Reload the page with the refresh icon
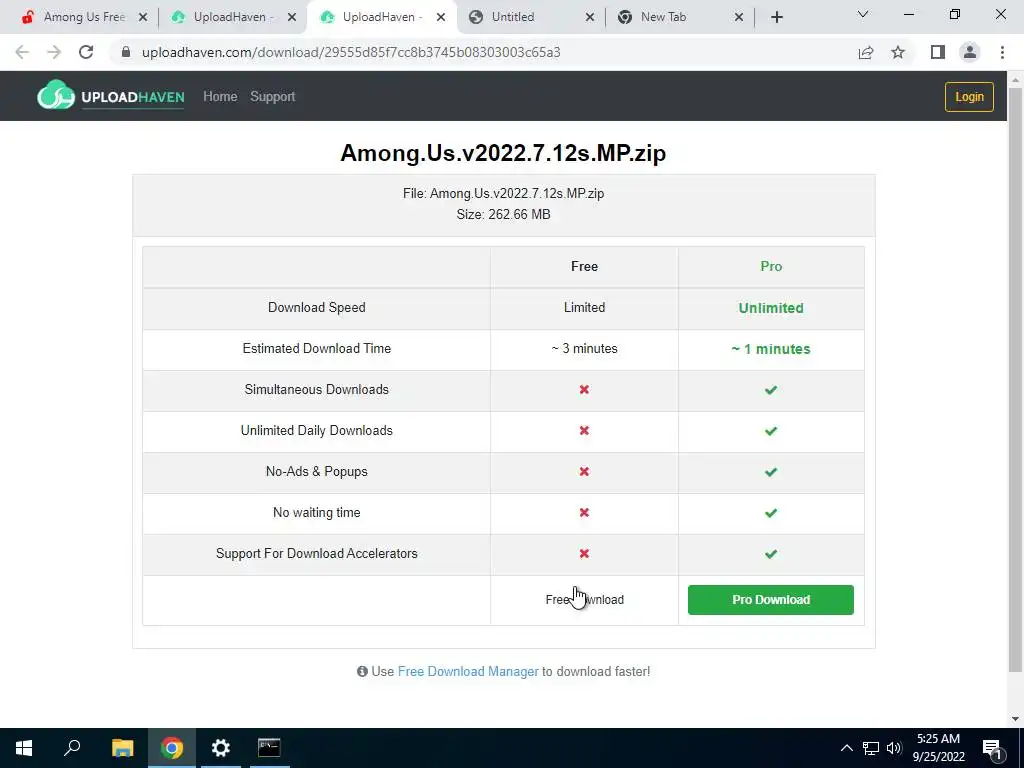The height and width of the screenshot is (768, 1024). tap(86, 52)
